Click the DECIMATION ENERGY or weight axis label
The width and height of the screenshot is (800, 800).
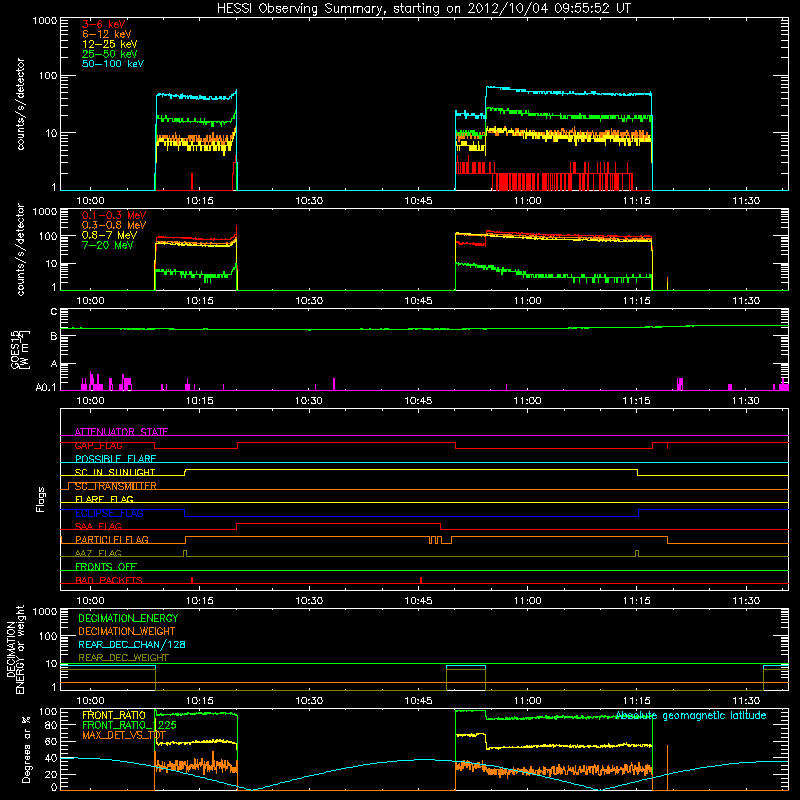[x=15, y=649]
